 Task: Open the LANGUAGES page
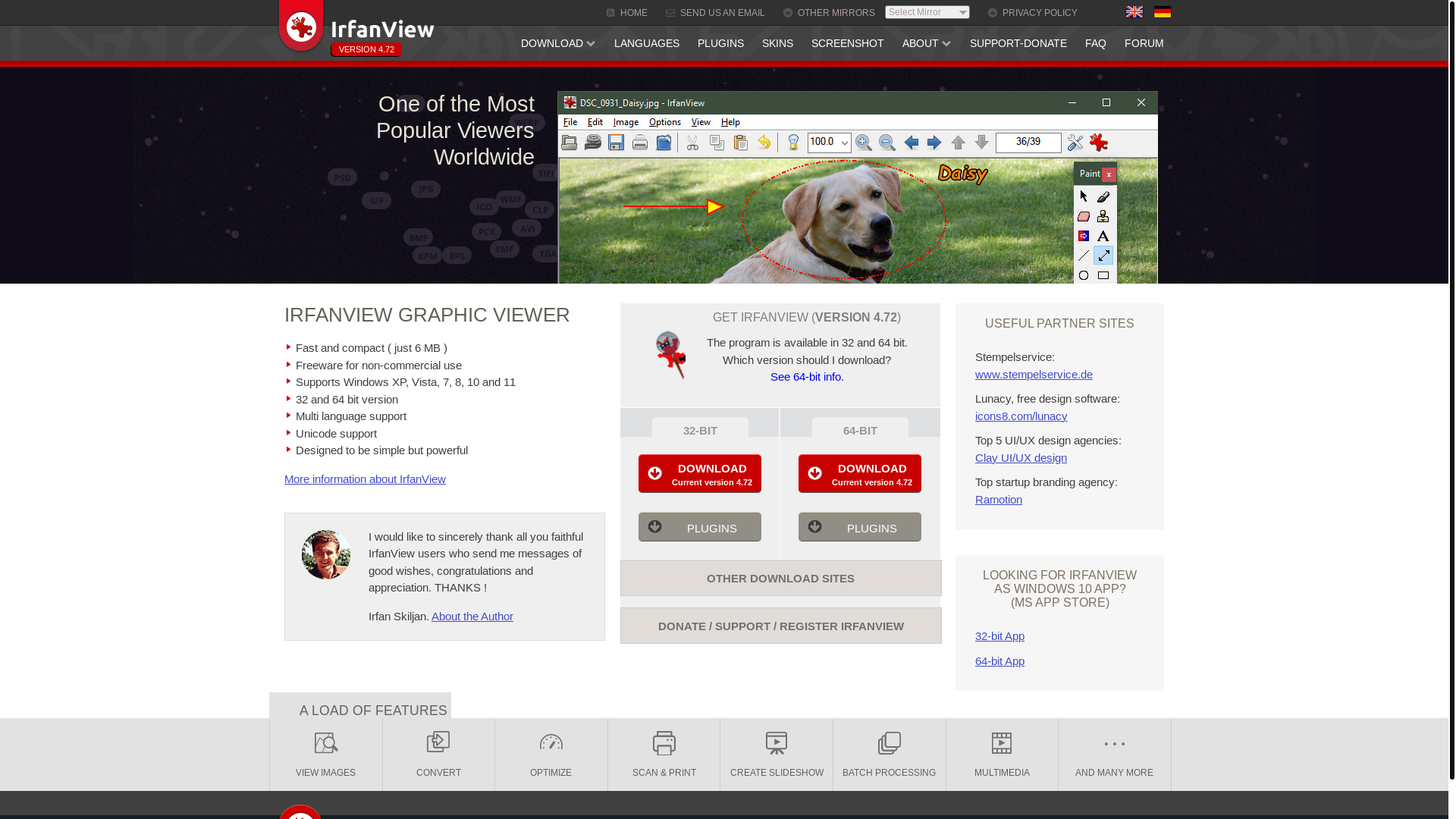[647, 43]
